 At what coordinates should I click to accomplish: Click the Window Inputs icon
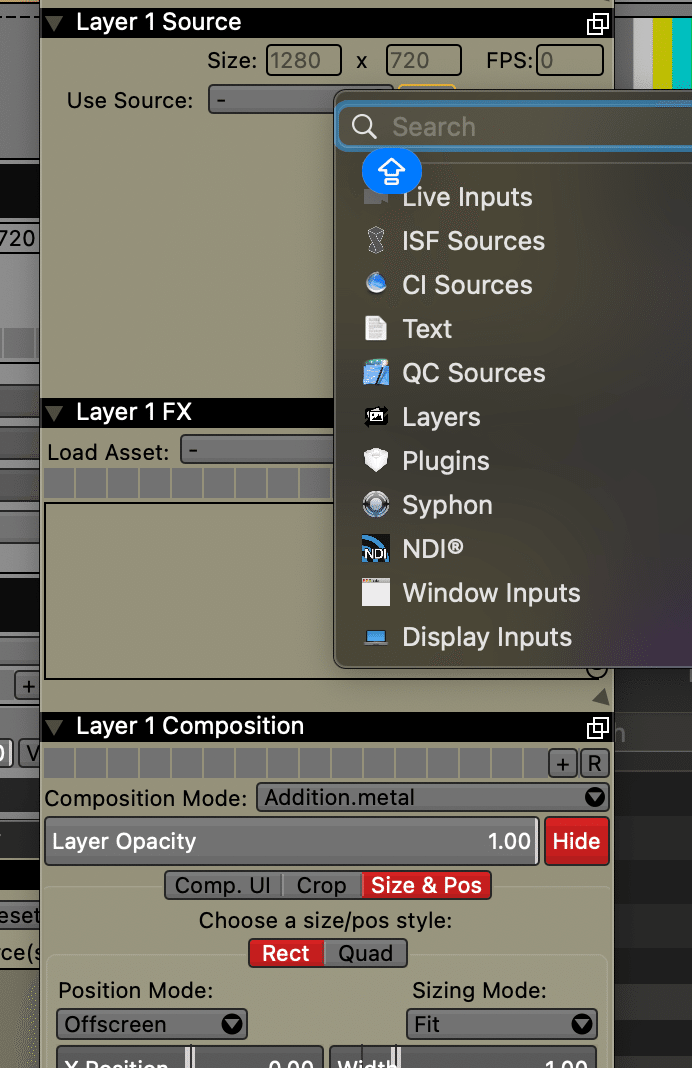(375, 592)
